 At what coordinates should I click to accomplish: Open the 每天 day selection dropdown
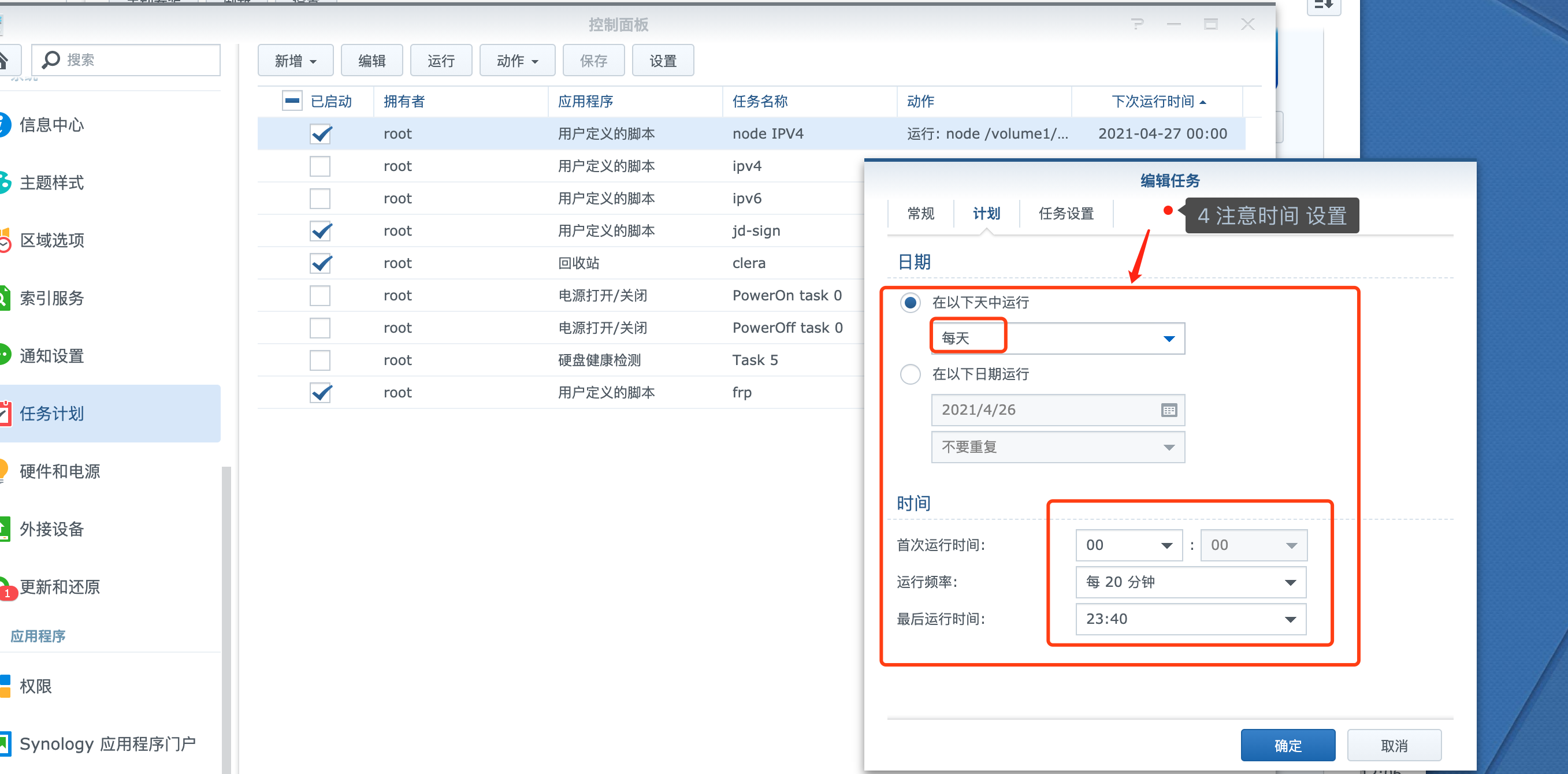1058,338
